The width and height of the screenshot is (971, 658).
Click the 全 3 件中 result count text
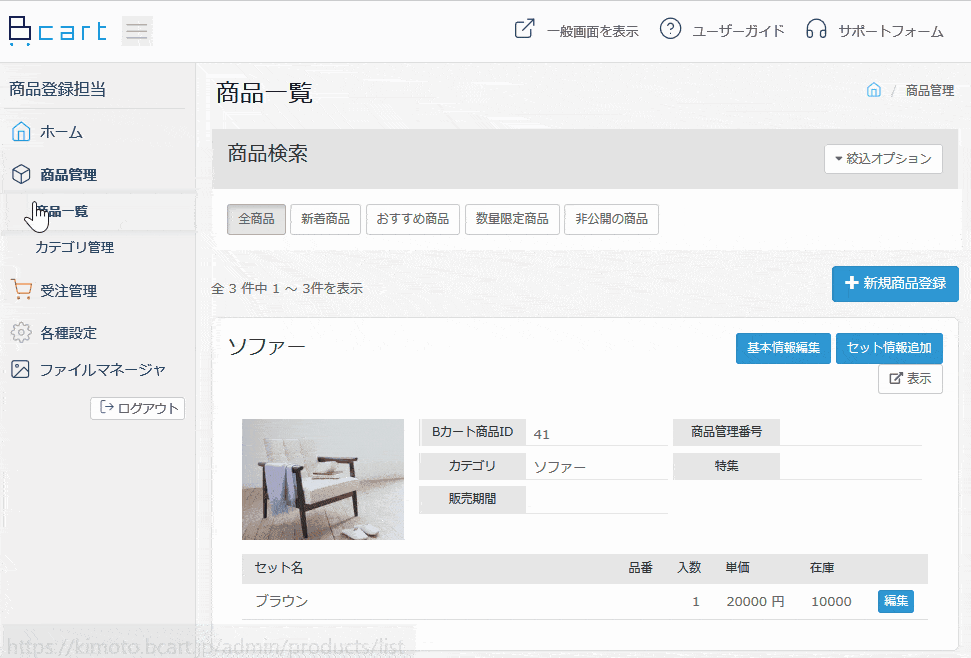tap(287, 288)
